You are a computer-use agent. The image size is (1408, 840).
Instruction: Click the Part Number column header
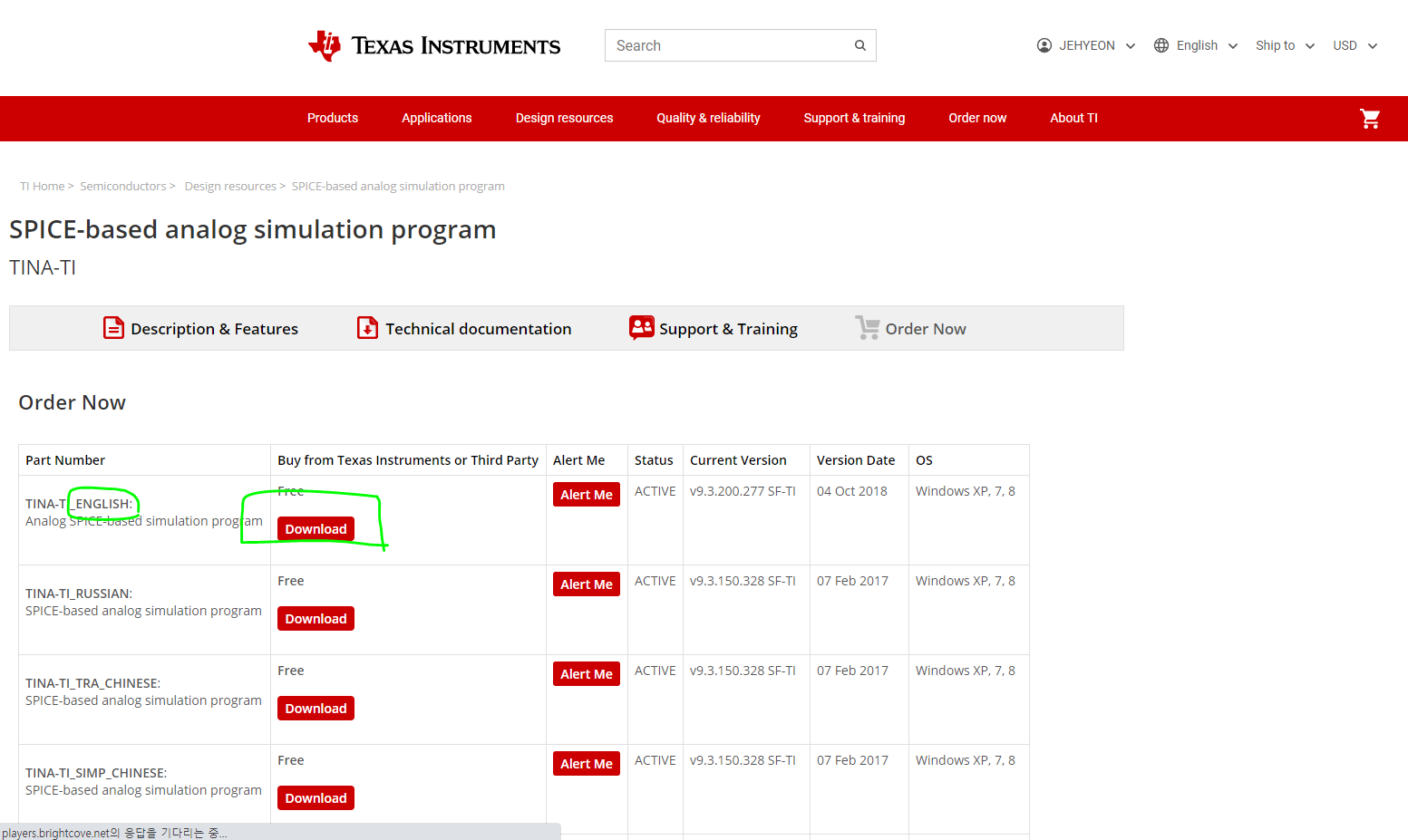click(65, 460)
